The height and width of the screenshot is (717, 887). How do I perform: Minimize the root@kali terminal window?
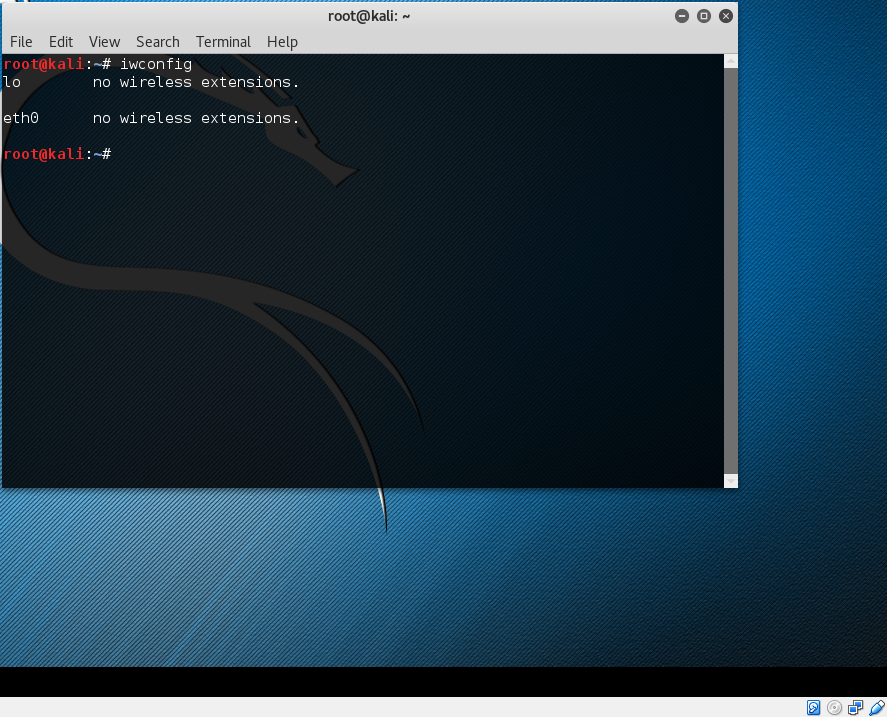pyautogui.click(x=682, y=16)
